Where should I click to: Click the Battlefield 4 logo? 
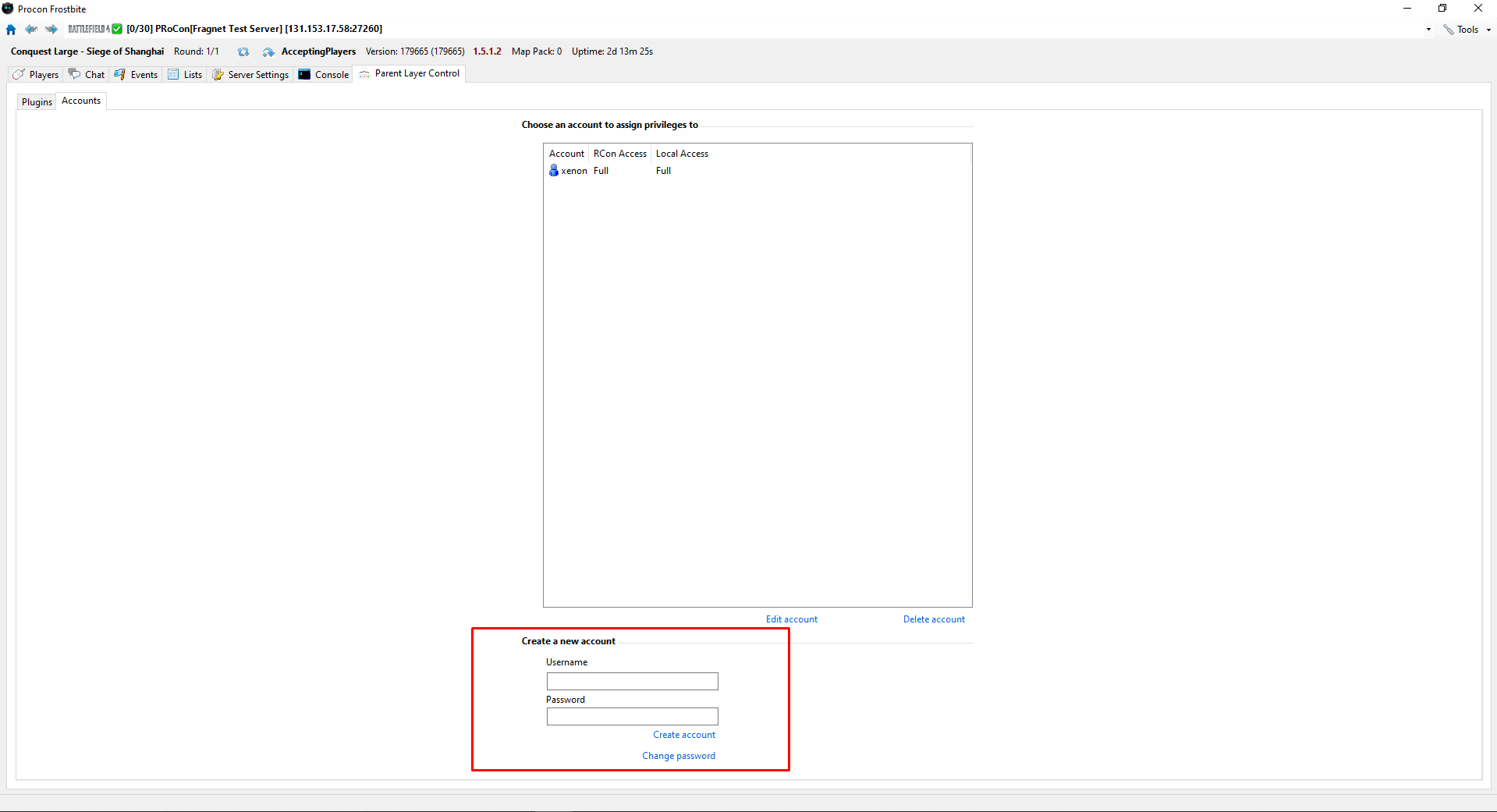89,29
